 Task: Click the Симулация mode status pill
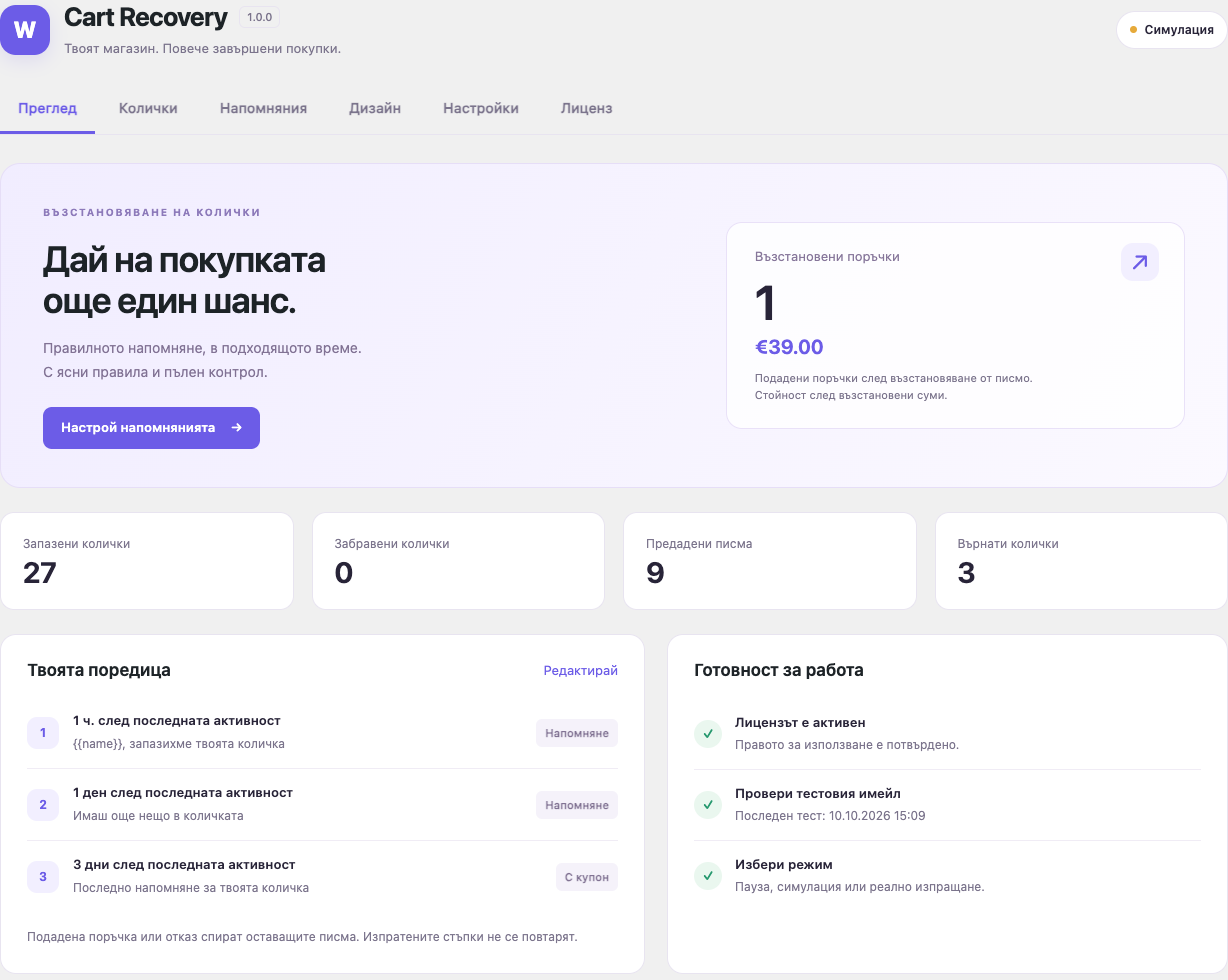click(x=1171, y=30)
